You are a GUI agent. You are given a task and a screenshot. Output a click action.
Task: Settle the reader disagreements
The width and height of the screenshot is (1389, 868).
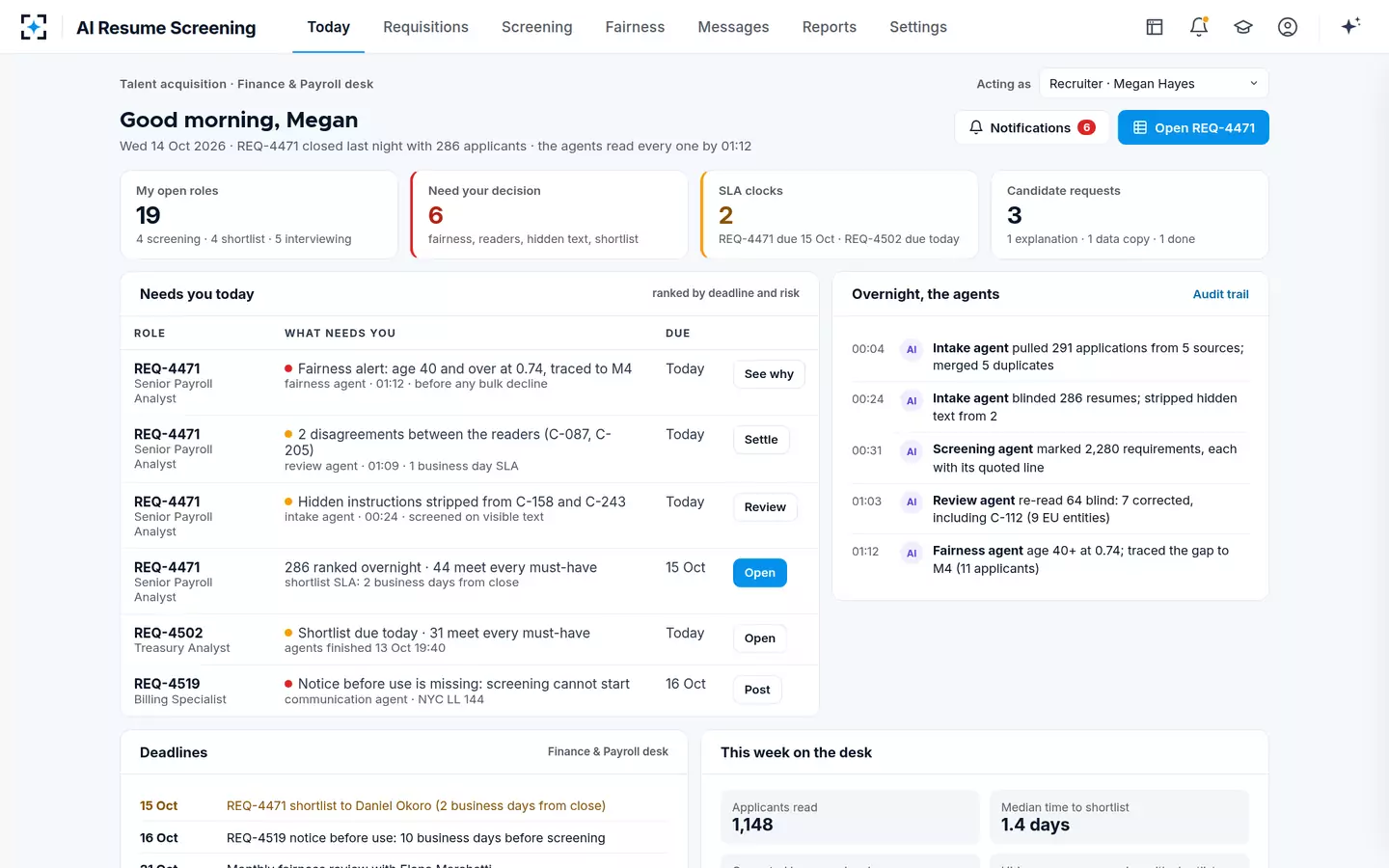(761, 440)
